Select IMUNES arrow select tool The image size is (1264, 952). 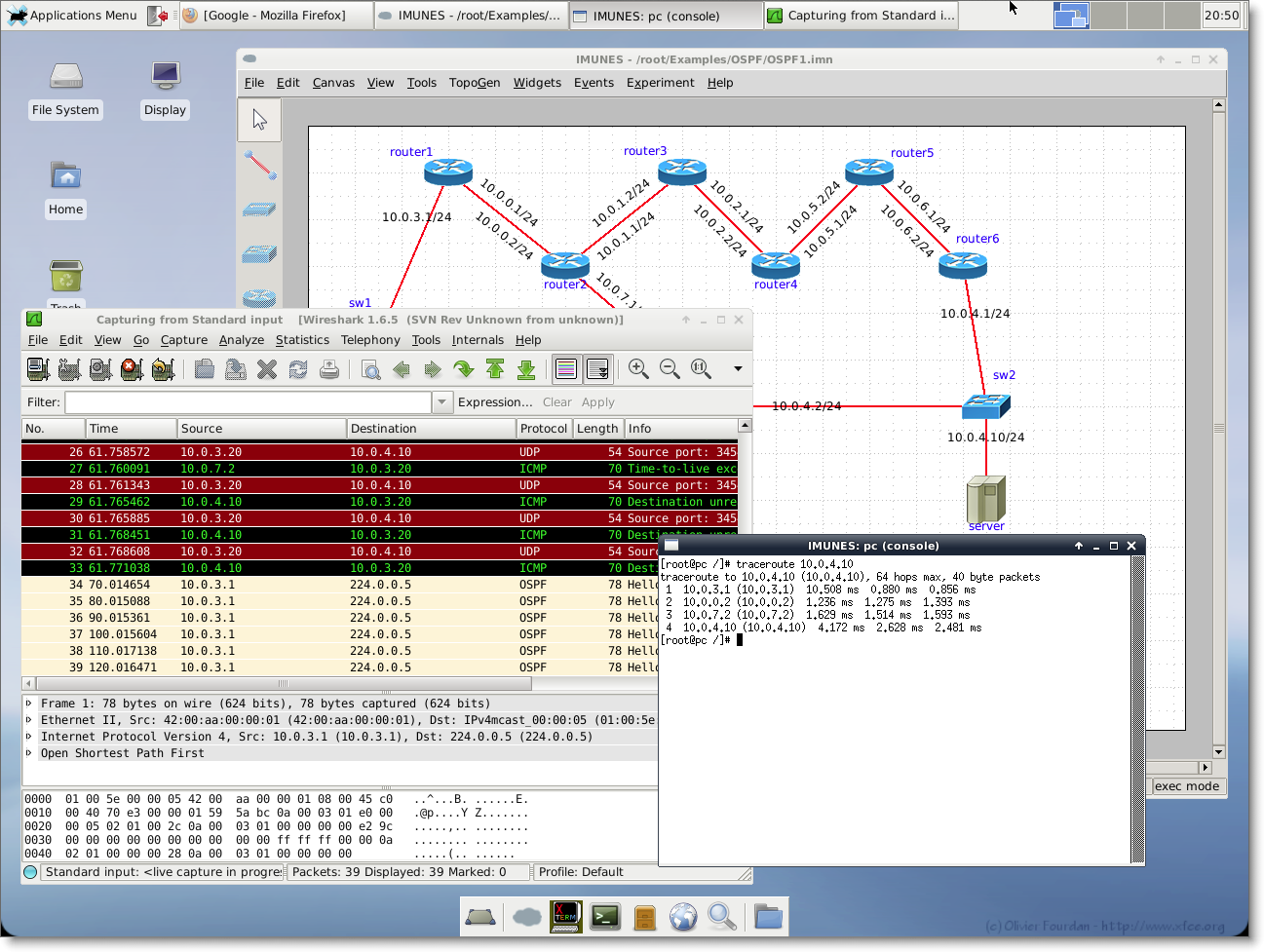coord(259,120)
